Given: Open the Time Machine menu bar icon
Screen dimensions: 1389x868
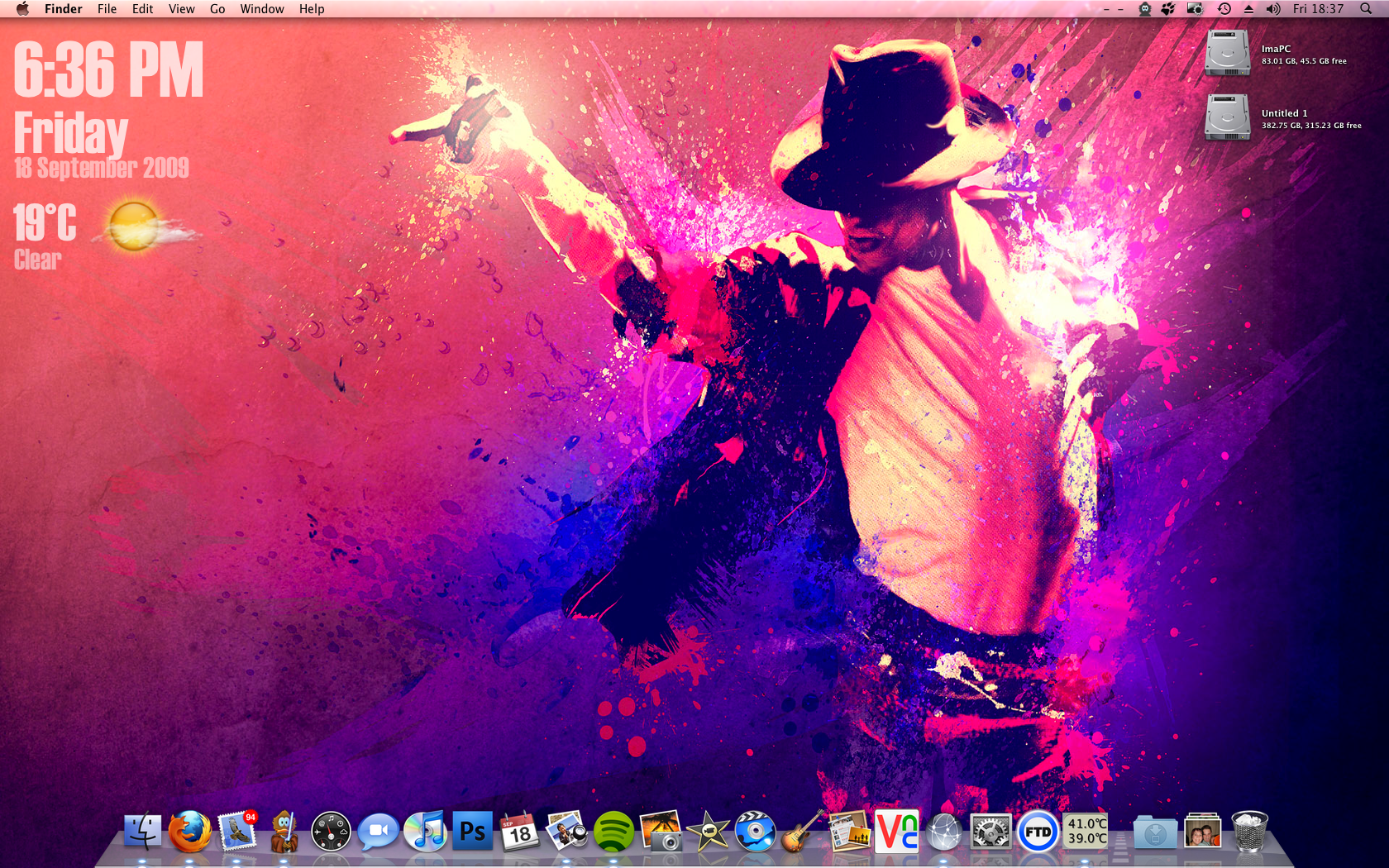Looking at the screenshot, I should pyautogui.click(x=1224, y=9).
